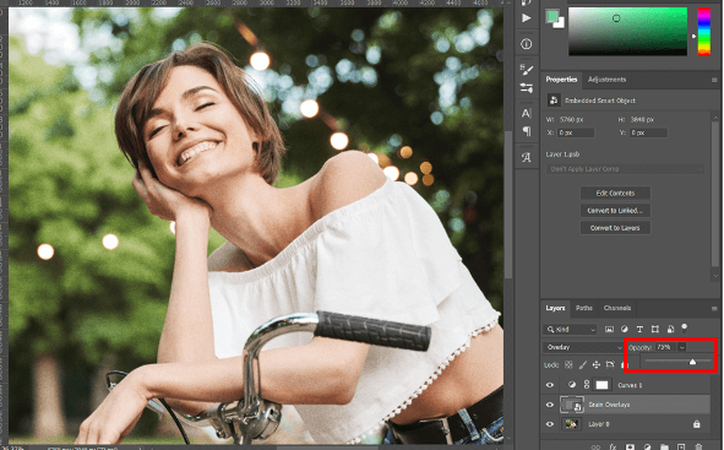Filter layers by adjustment layers icon
This screenshot has height=450, width=724.
625,329
